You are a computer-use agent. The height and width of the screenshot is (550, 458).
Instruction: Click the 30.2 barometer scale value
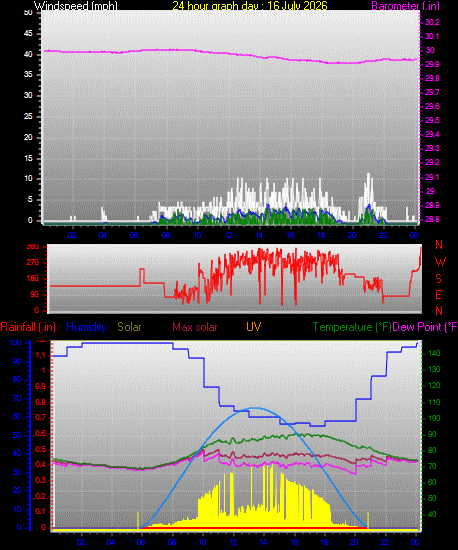click(x=432, y=22)
